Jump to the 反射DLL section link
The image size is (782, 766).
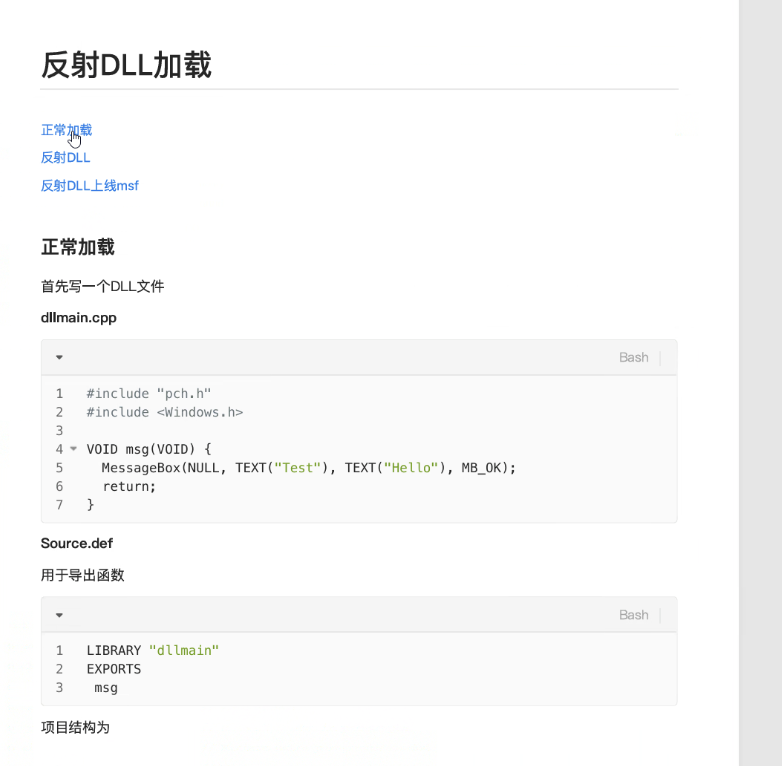coord(65,158)
